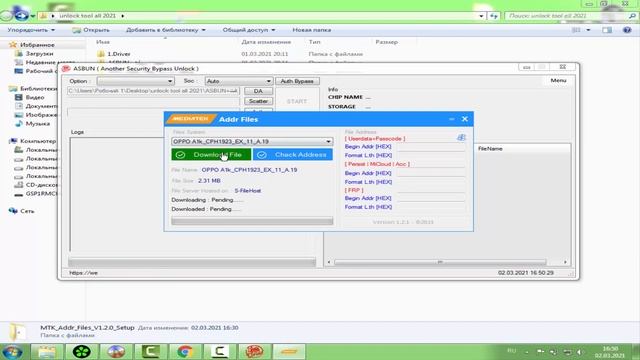The width and height of the screenshot is (640, 360).
Task: Open the view options dropdown arrow
Action: 588,30
